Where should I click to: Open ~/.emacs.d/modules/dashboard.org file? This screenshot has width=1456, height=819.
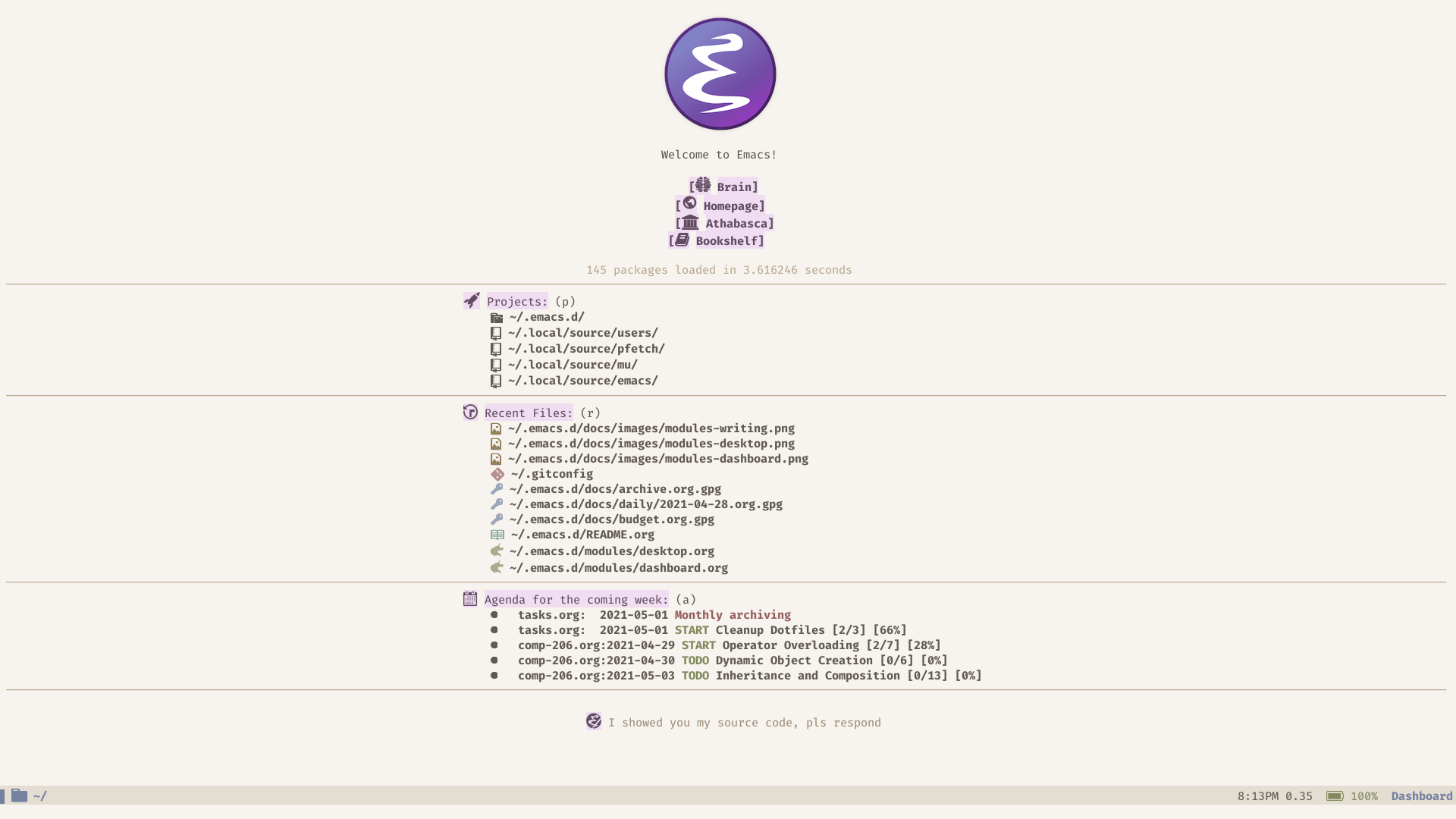pos(618,568)
